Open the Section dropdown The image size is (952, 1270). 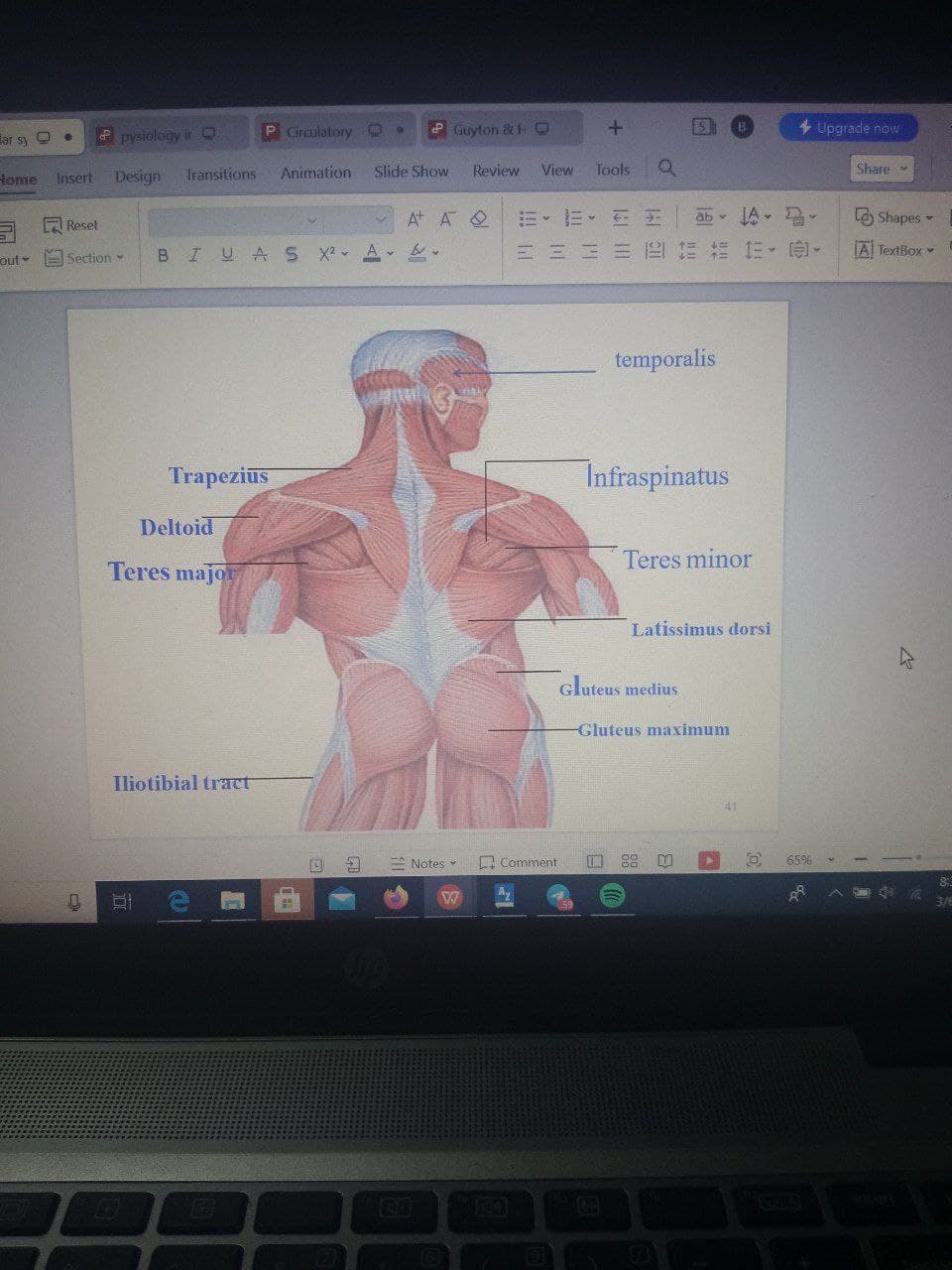pyautogui.click(x=84, y=258)
